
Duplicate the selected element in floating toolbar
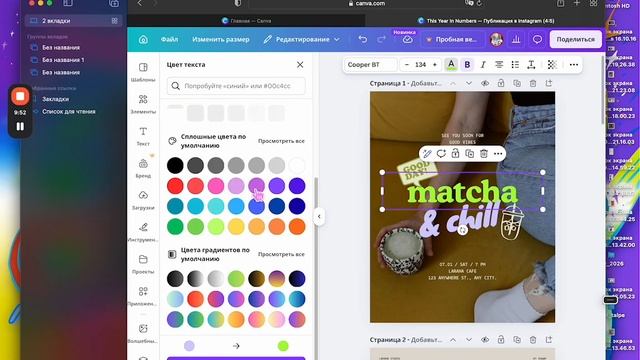(469, 154)
